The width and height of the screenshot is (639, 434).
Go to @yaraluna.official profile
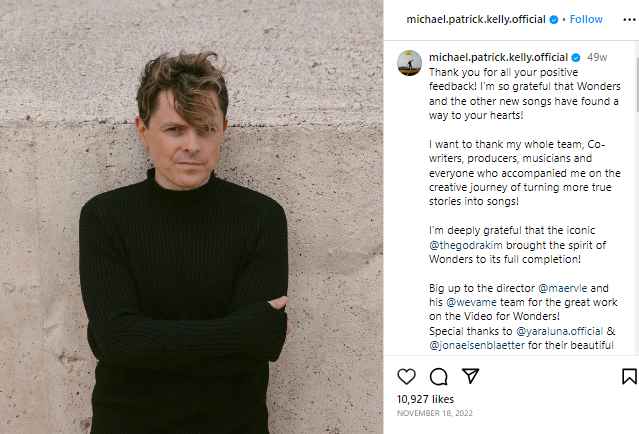(x=563, y=331)
